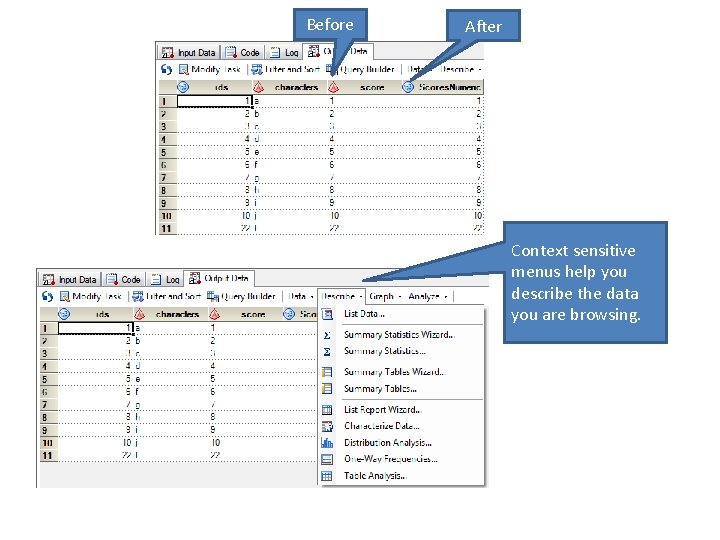This screenshot has height=540, width=720.
Task: Select the characters column header in the lower window
Action: point(170,314)
